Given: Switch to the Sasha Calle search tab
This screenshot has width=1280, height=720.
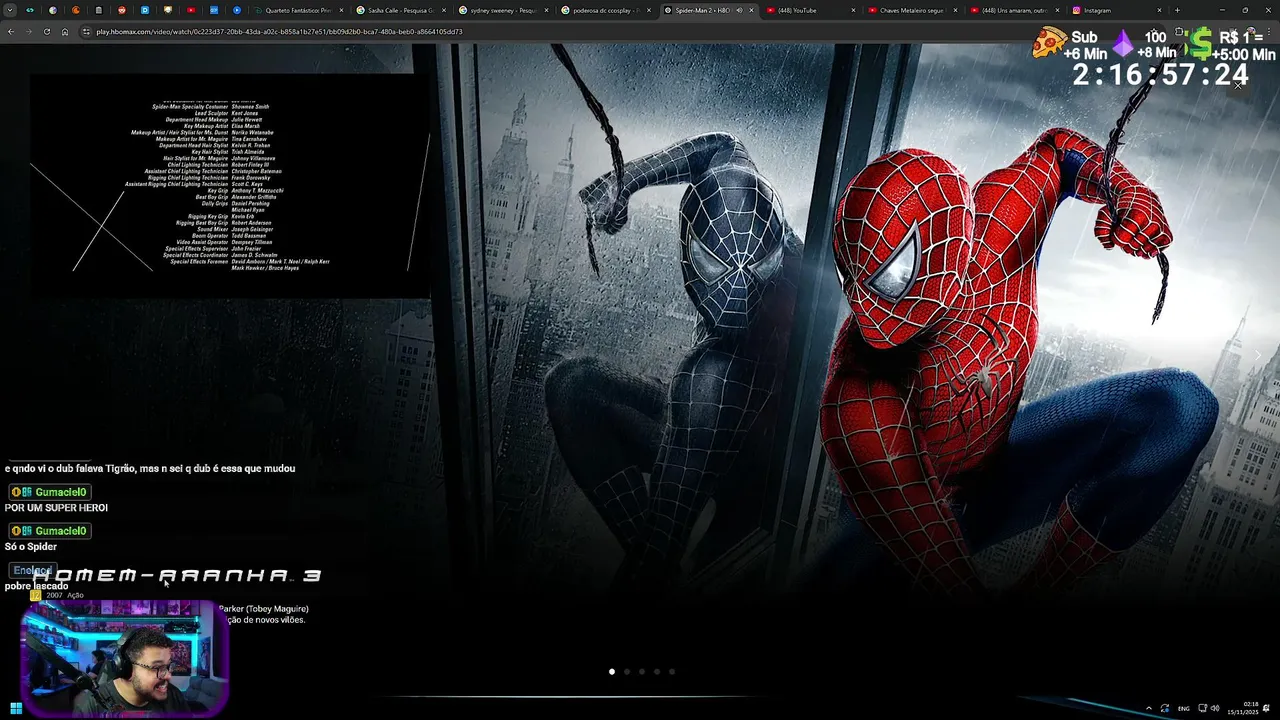Looking at the screenshot, I should coord(399,10).
